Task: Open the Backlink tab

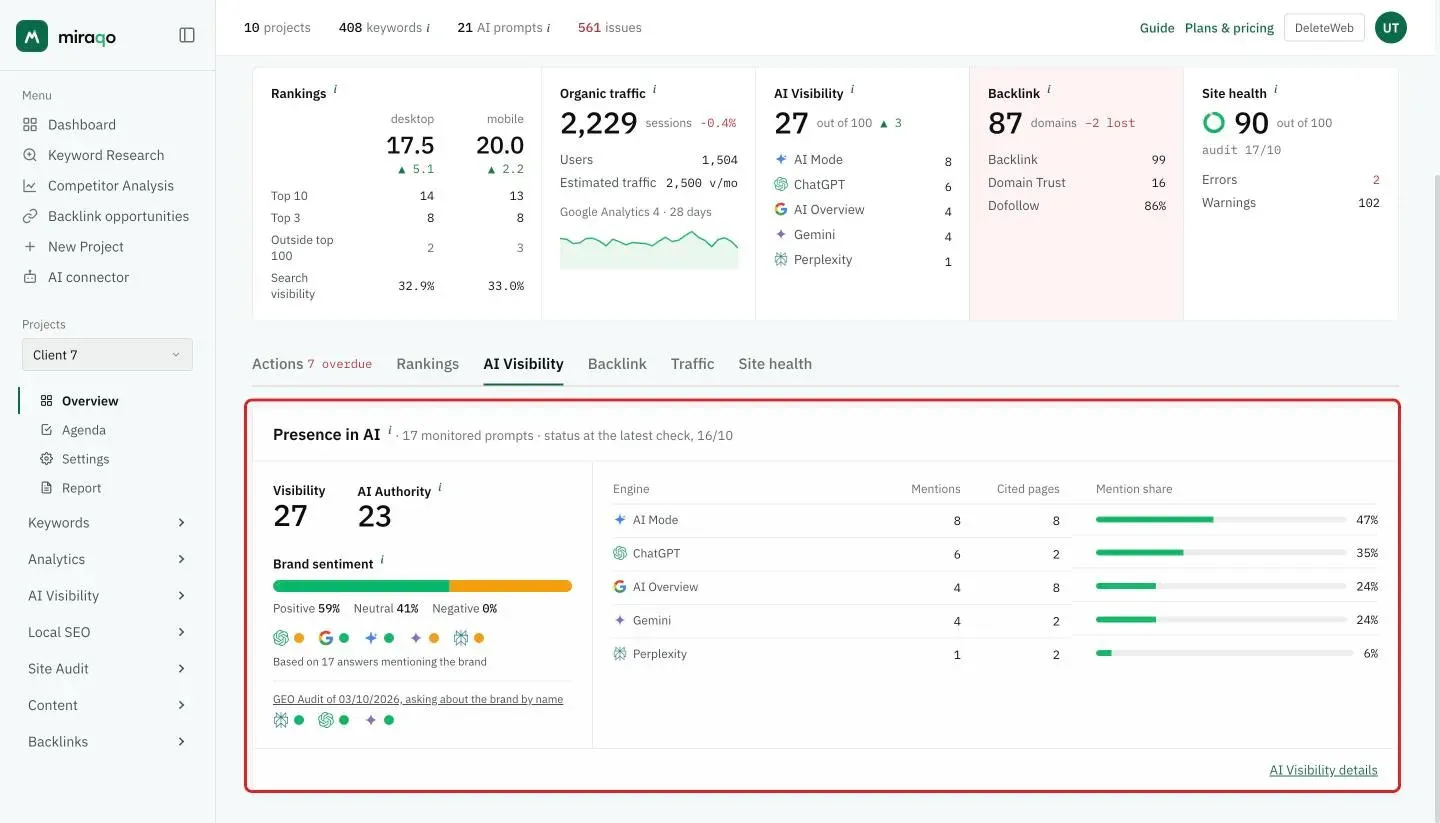Action: 617,364
